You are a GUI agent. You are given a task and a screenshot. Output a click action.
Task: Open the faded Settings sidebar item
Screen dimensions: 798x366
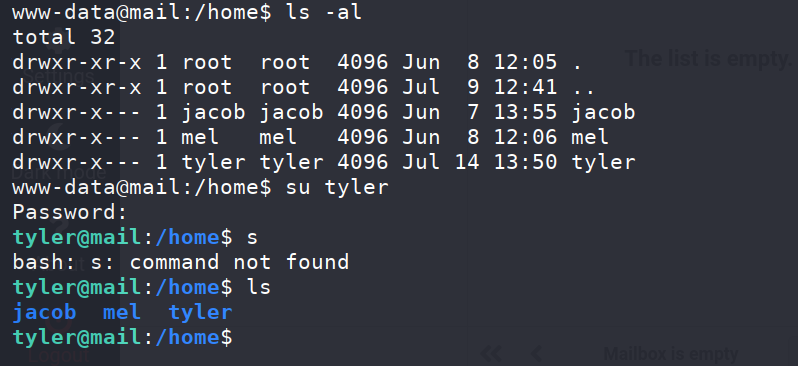point(59,76)
